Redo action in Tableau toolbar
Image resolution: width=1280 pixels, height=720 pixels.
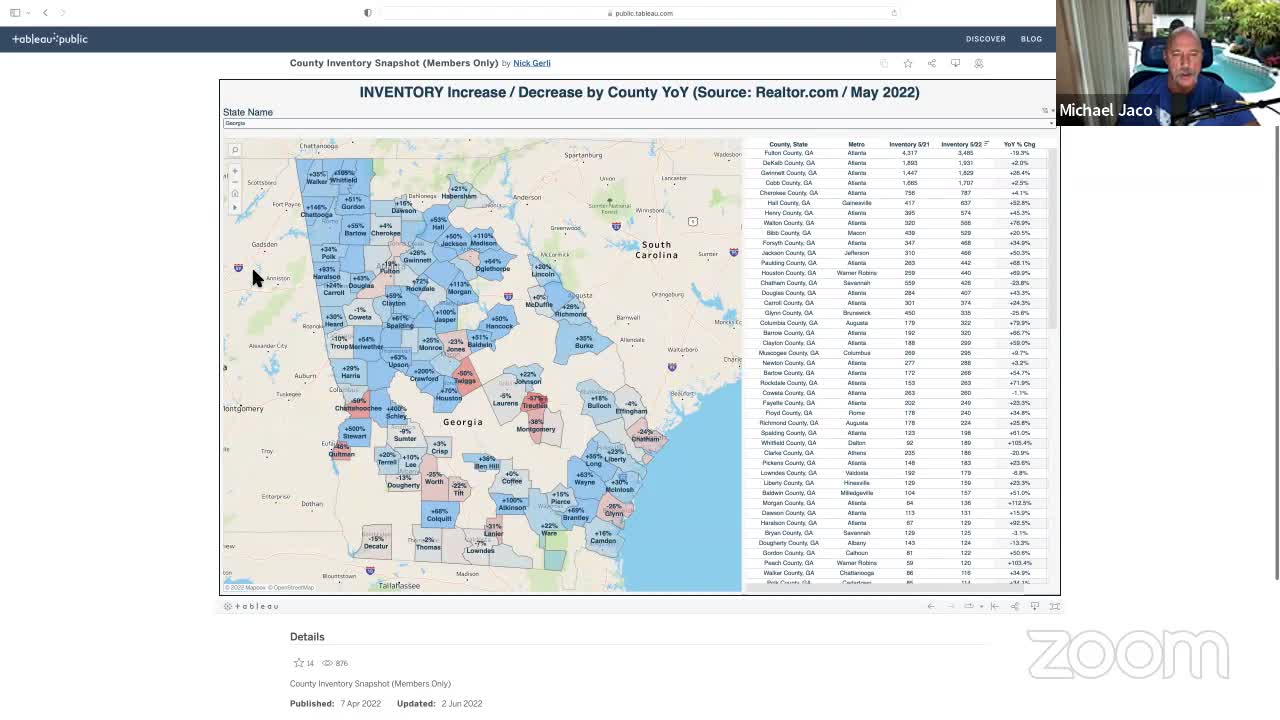(950, 606)
